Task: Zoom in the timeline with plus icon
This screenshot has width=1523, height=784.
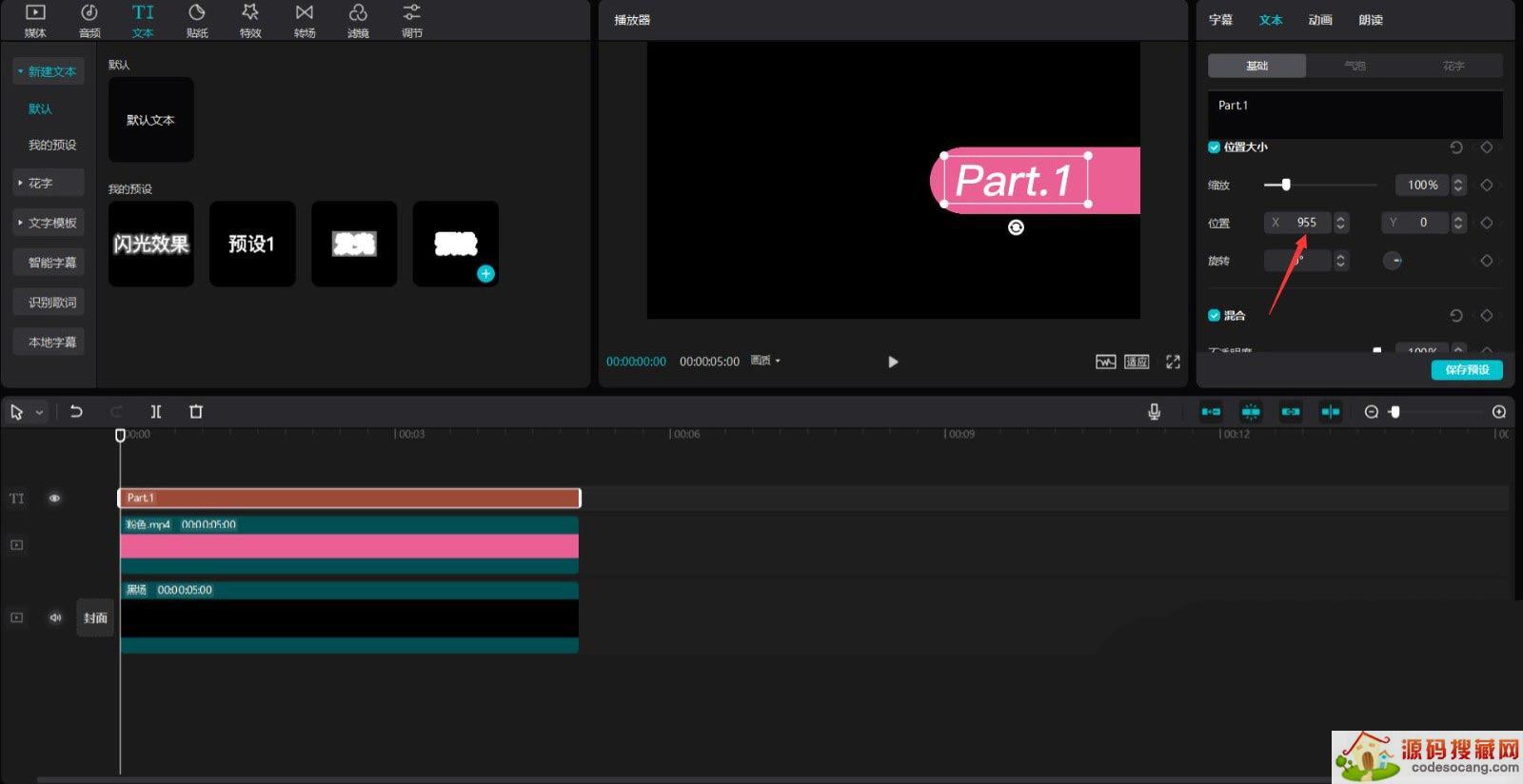Action: (x=1499, y=412)
